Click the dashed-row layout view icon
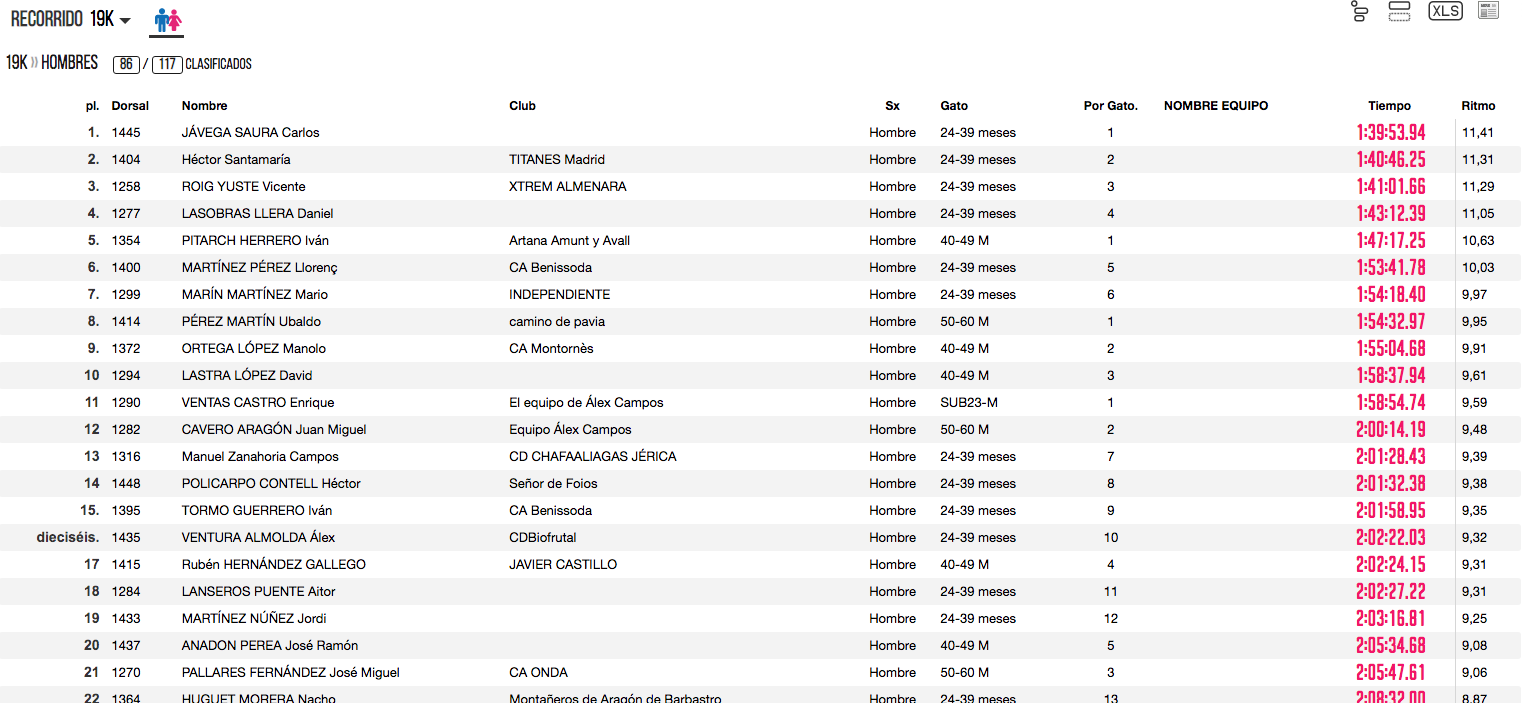Viewport: 1522px width, 709px height. click(1399, 11)
